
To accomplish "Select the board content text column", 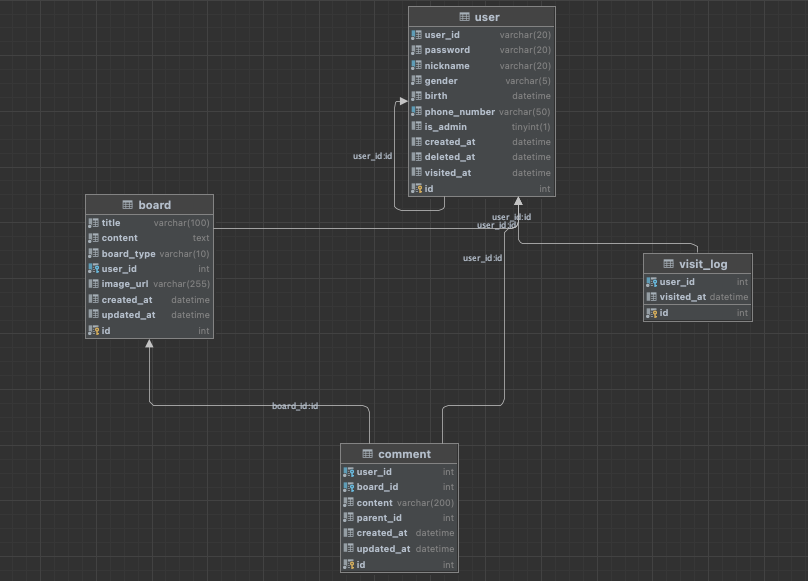I will point(149,238).
